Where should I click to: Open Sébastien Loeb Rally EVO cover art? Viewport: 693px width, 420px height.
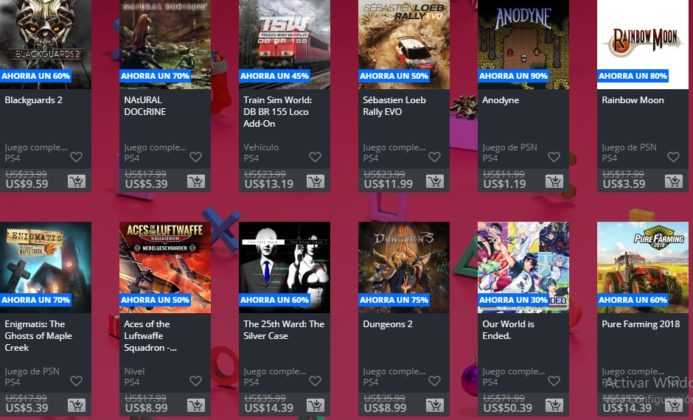(404, 44)
